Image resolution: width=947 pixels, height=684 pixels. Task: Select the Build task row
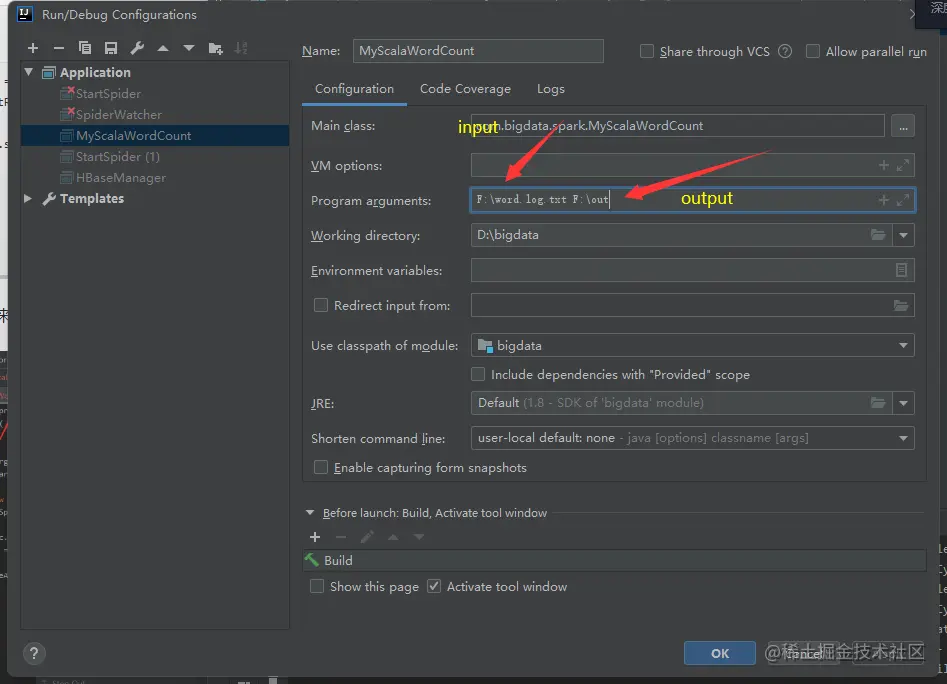614,560
